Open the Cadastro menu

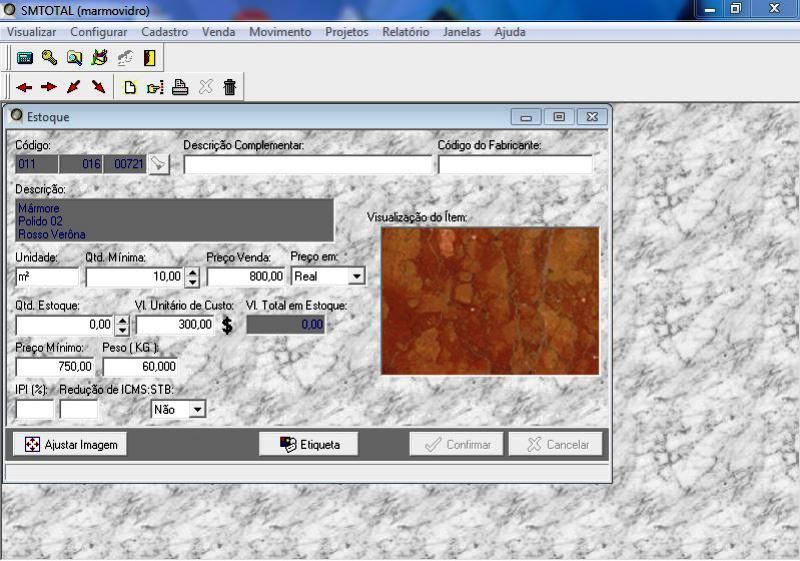(164, 32)
